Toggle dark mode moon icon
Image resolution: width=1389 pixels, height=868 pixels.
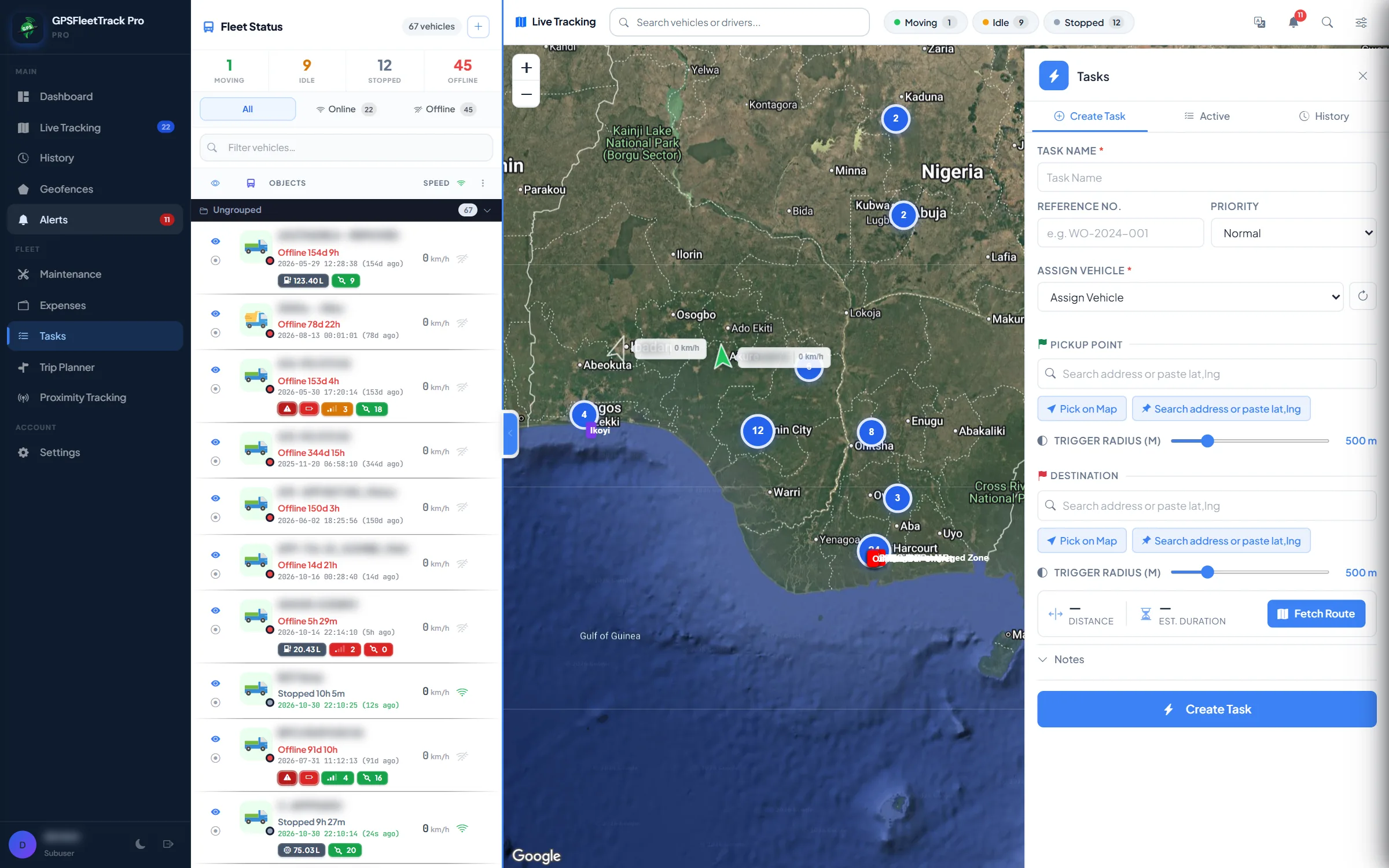[140, 844]
